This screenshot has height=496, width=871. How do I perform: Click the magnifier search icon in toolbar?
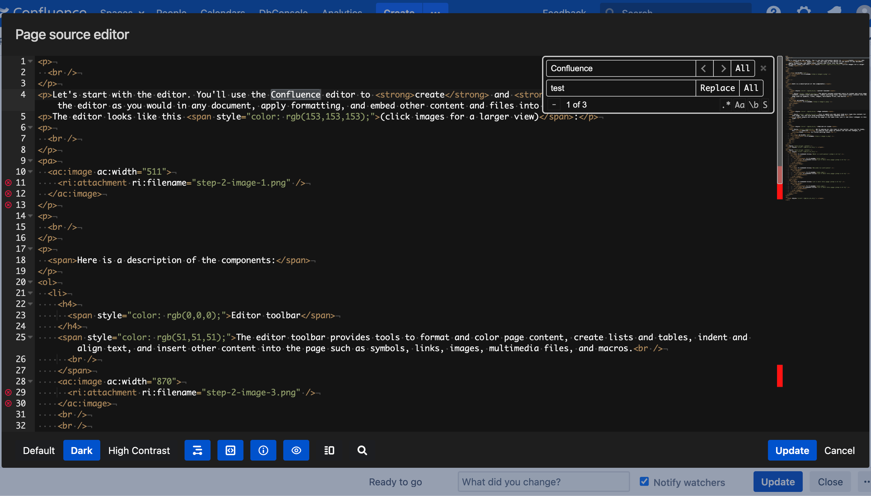pyautogui.click(x=362, y=451)
